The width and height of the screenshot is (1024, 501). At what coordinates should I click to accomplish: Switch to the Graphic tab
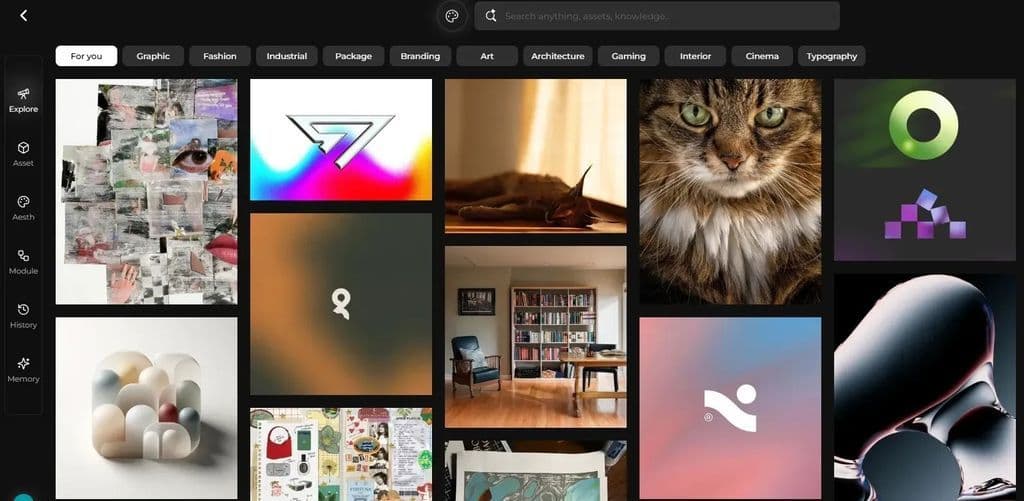pyautogui.click(x=153, y=56)
